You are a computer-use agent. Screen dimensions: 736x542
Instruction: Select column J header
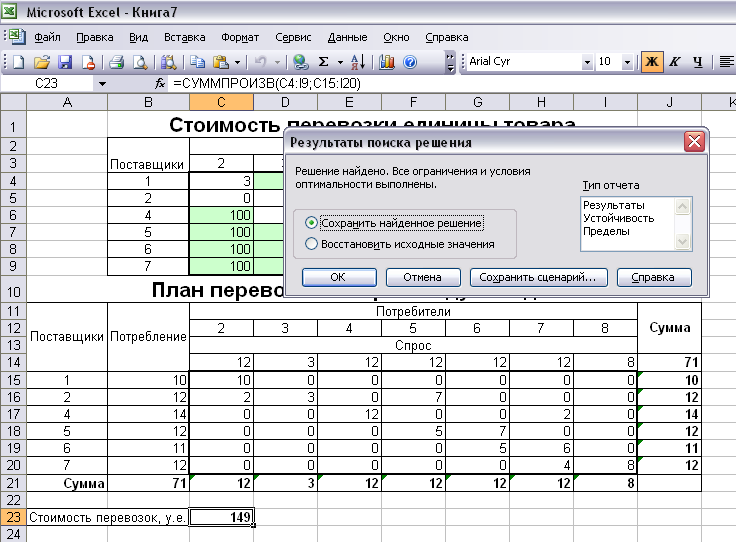(x=669, y=102)
